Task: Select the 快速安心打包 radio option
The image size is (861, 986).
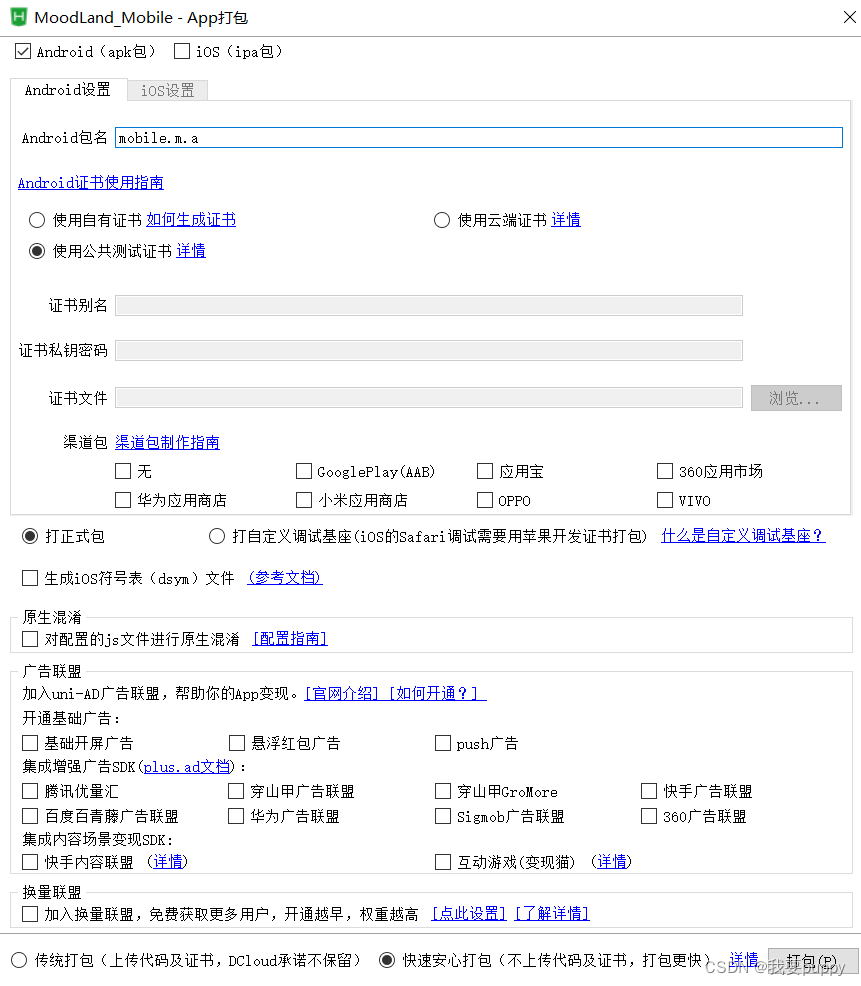Action: pos(387,960)
